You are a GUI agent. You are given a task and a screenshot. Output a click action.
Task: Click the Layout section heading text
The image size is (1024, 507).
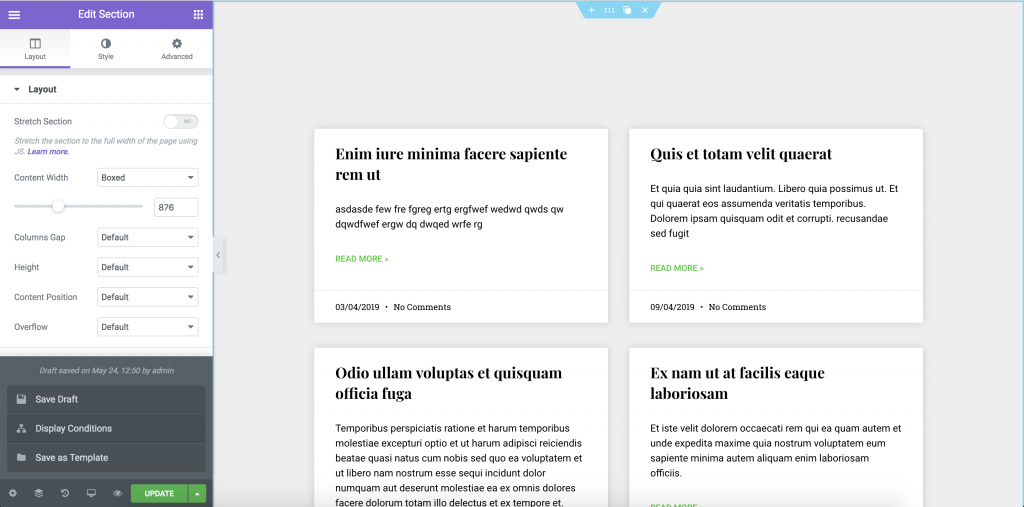(42, 90)
